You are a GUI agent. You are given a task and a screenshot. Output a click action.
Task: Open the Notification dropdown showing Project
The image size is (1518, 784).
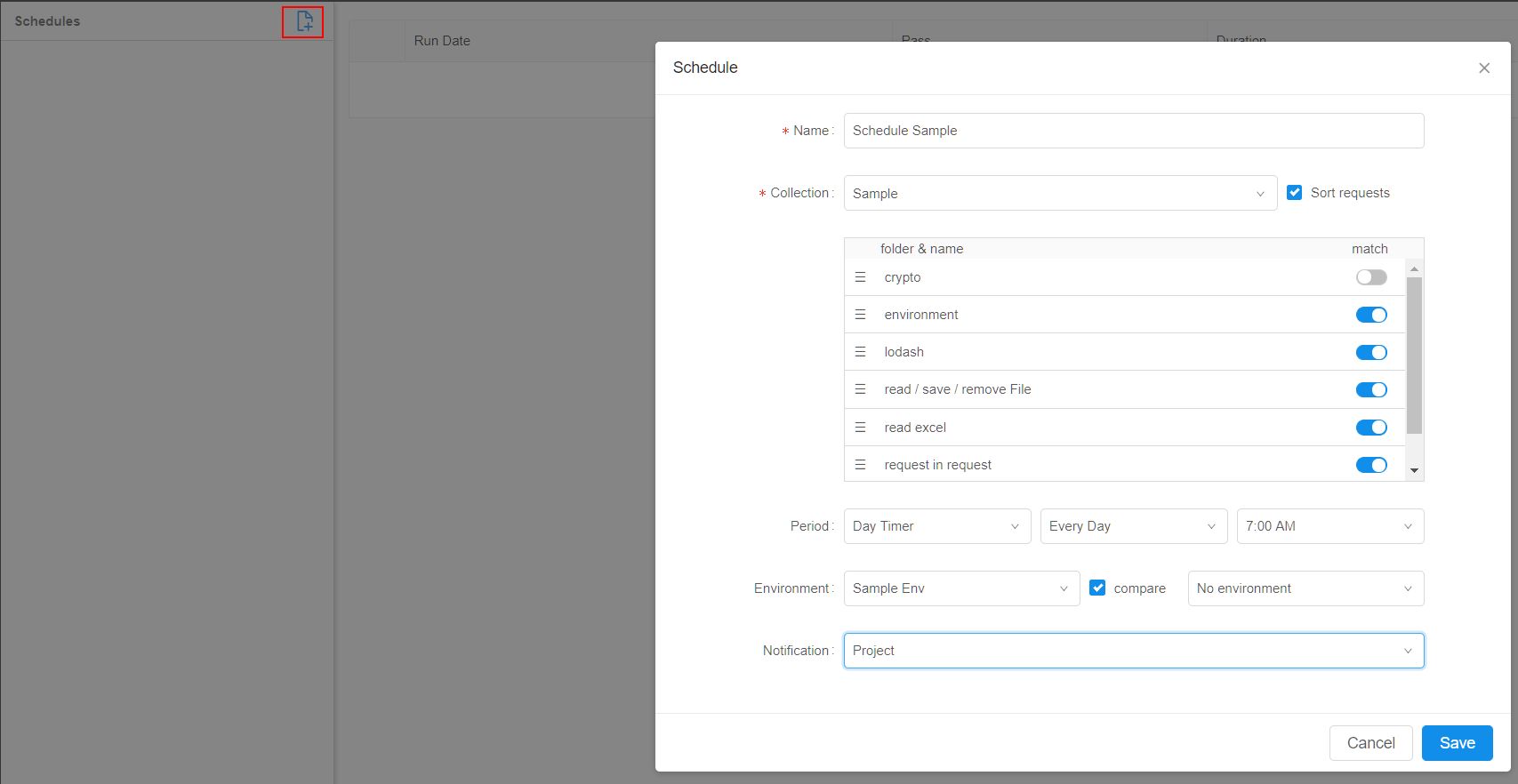[x=1134, y=651]
